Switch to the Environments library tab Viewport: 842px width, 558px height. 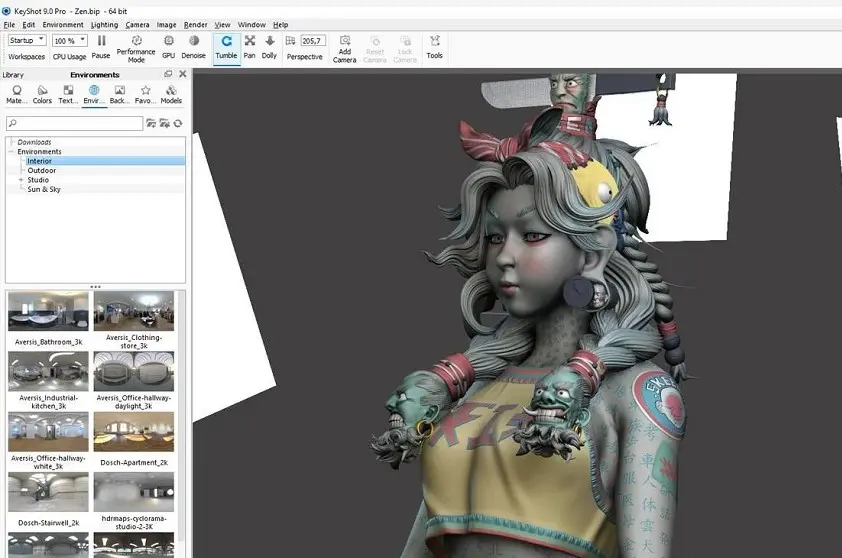coord(94,95)
